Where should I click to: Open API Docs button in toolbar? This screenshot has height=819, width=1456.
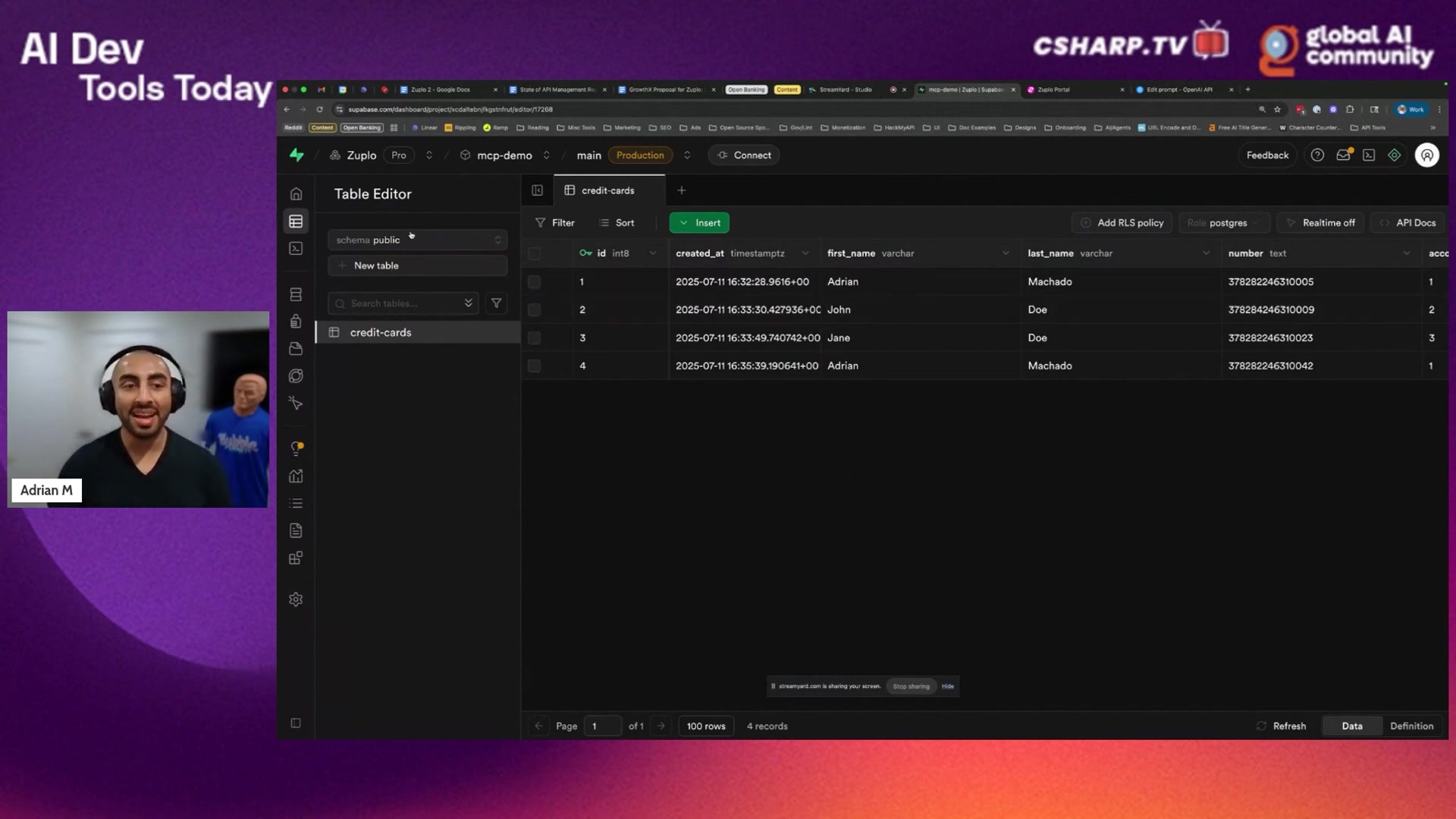tap(1407, 223)
